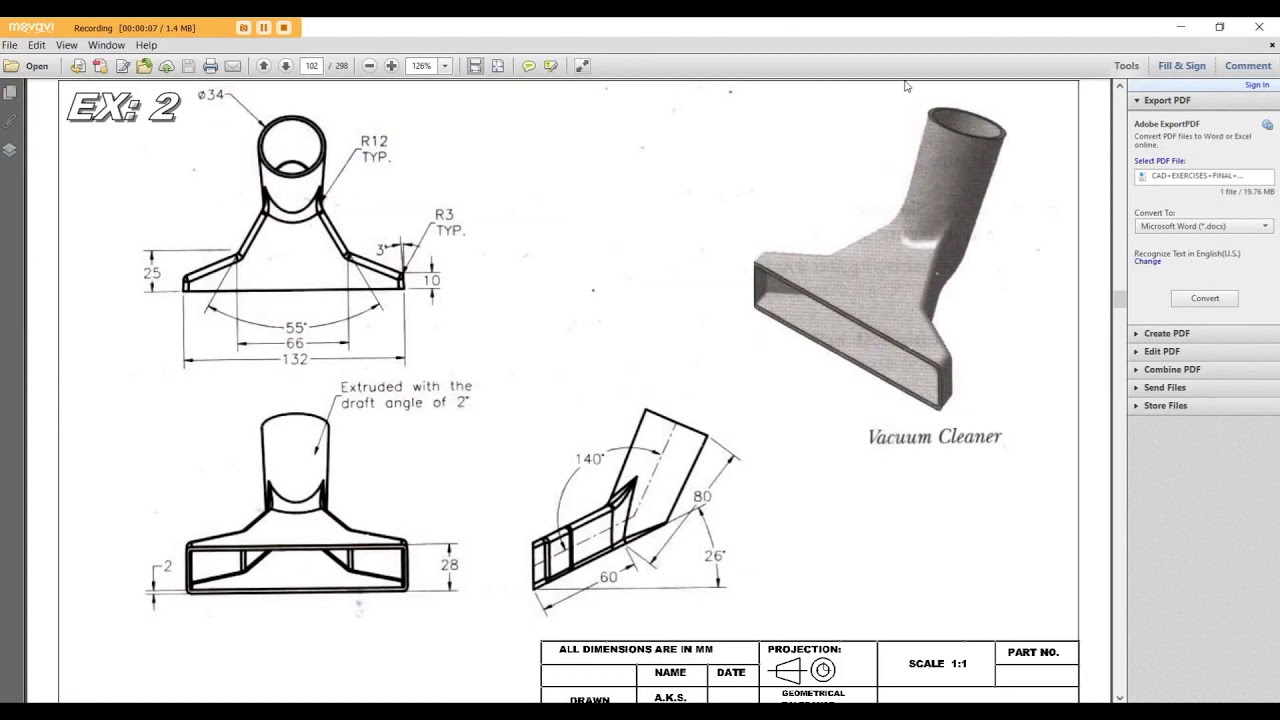Image resolution: width=1280 pixels, height=720 pixels.
Task: Expand the Combine PDF section
Action: (1203, 370)
